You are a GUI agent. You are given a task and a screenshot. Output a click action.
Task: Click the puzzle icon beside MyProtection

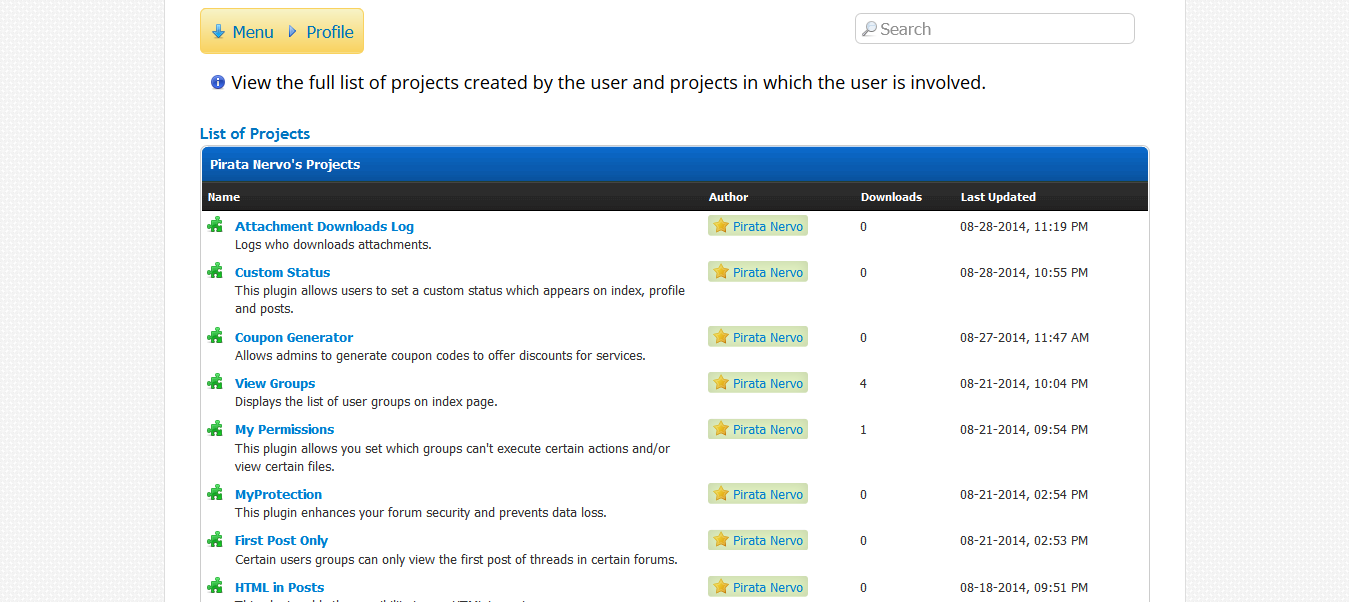click(215, 493)
